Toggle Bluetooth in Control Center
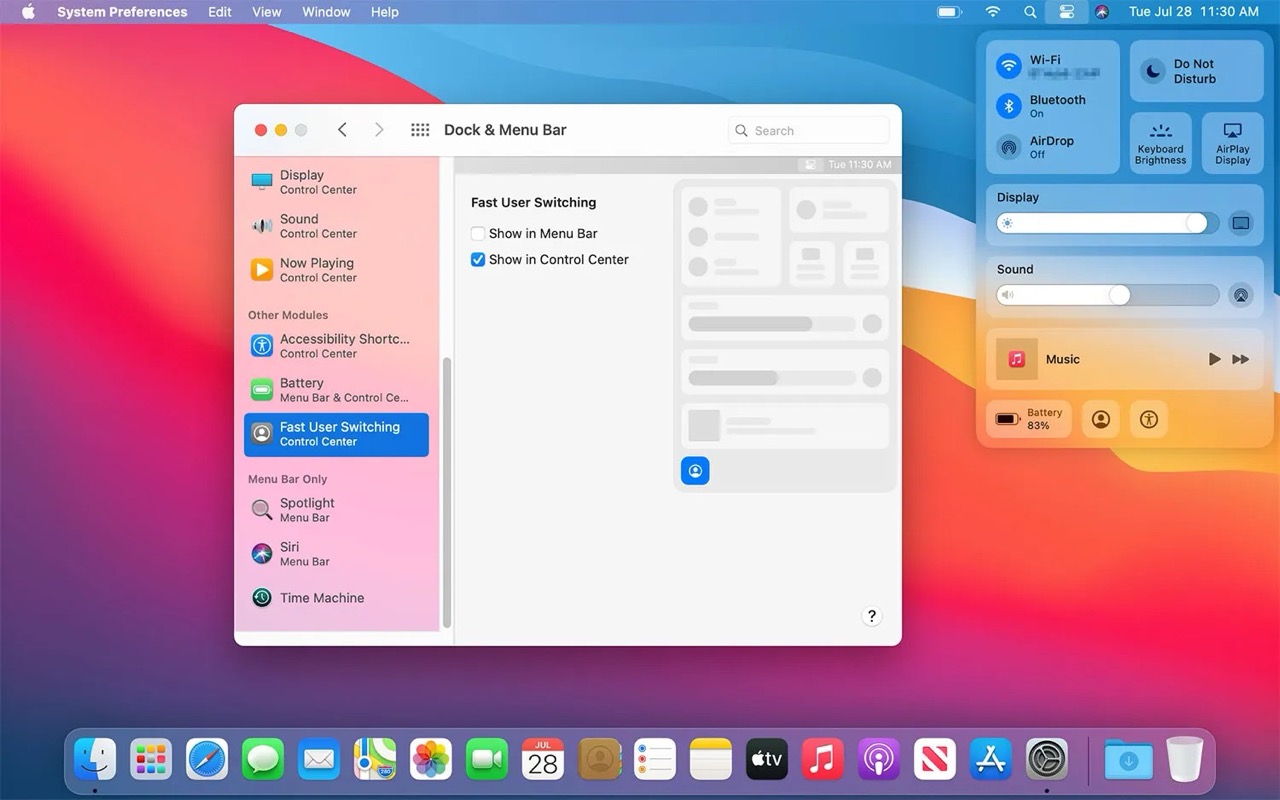Screen dimensions: 1280x800 point(1009,106)
